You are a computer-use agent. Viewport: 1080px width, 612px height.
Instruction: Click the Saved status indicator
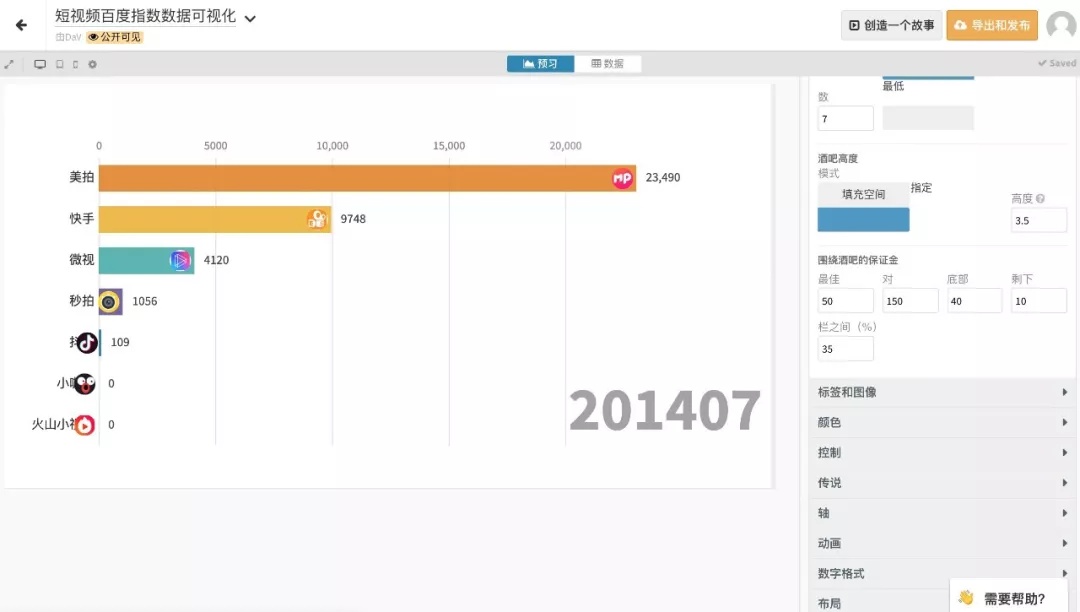click(1057, 63)
